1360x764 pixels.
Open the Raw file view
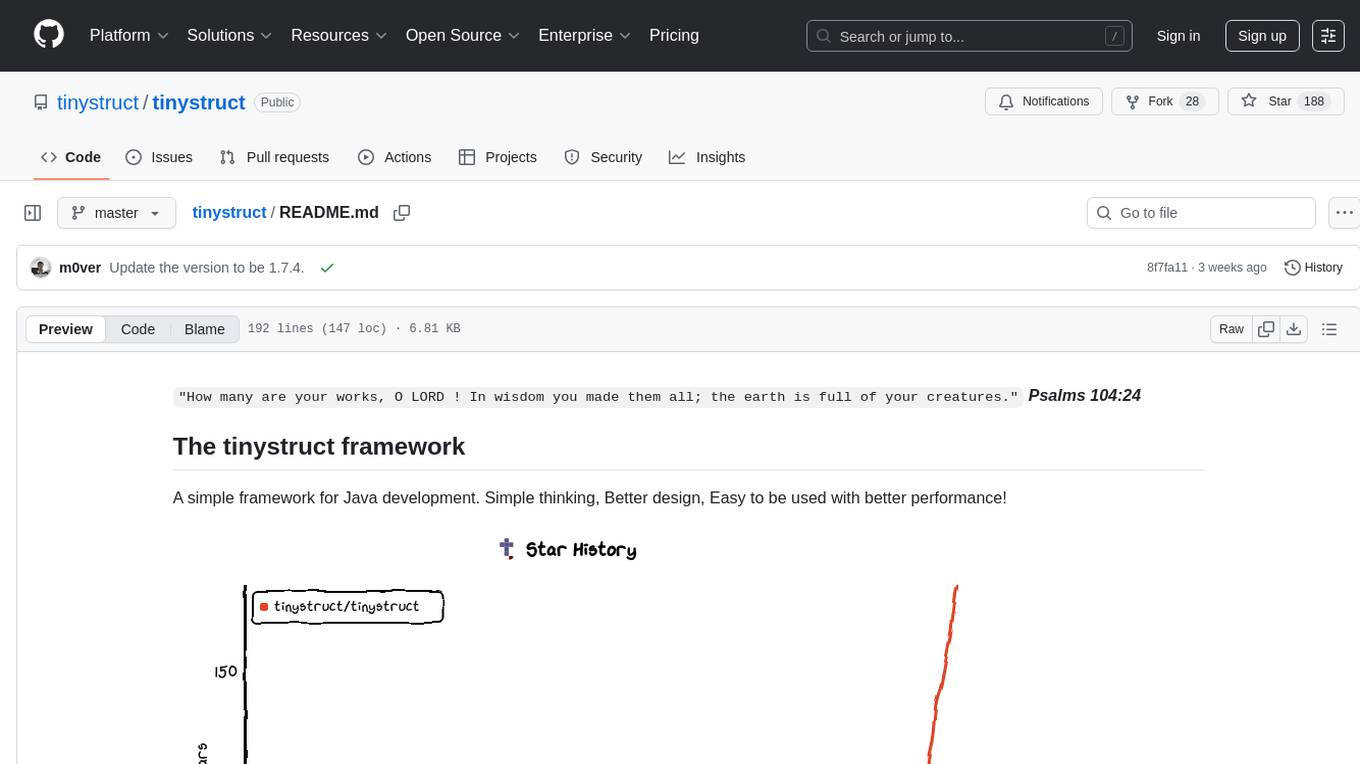(x=1231, y=329)
